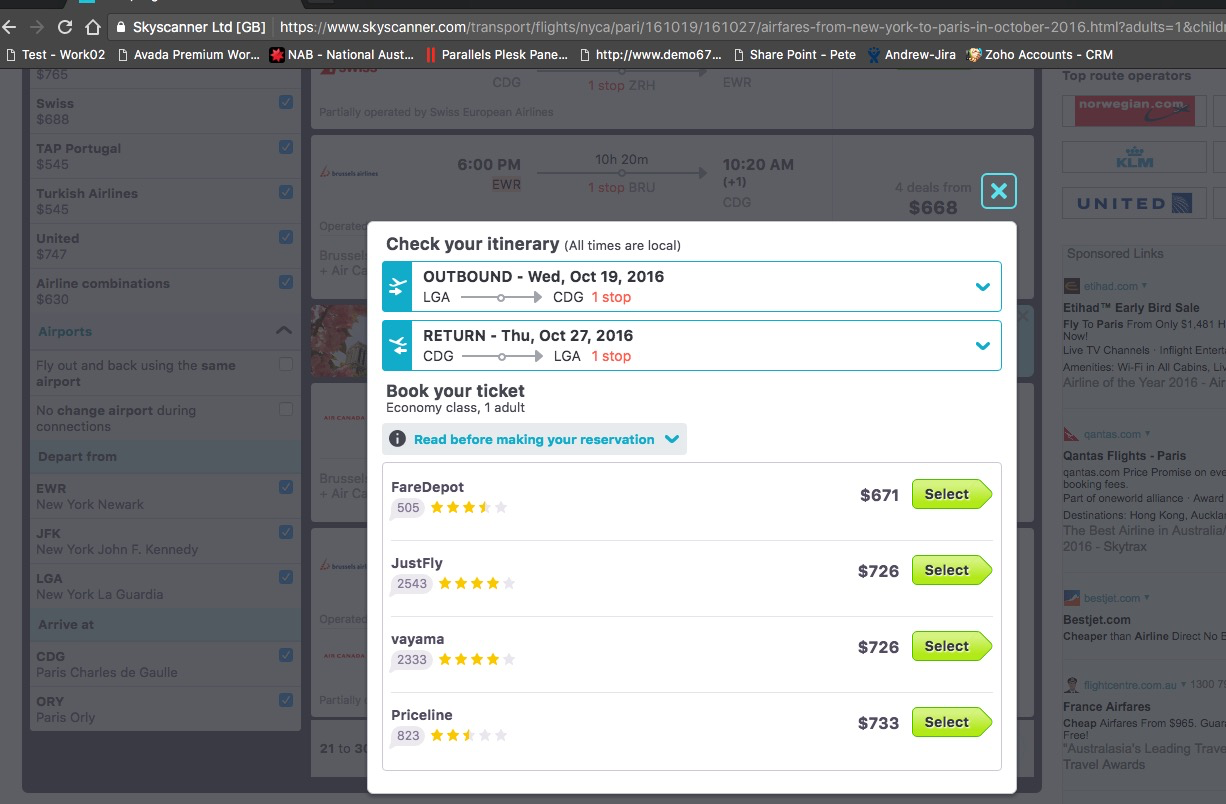1226x804 pixels.
Task: Open Etihad Early Bird Sale ad
Action: pos(1131,308)
